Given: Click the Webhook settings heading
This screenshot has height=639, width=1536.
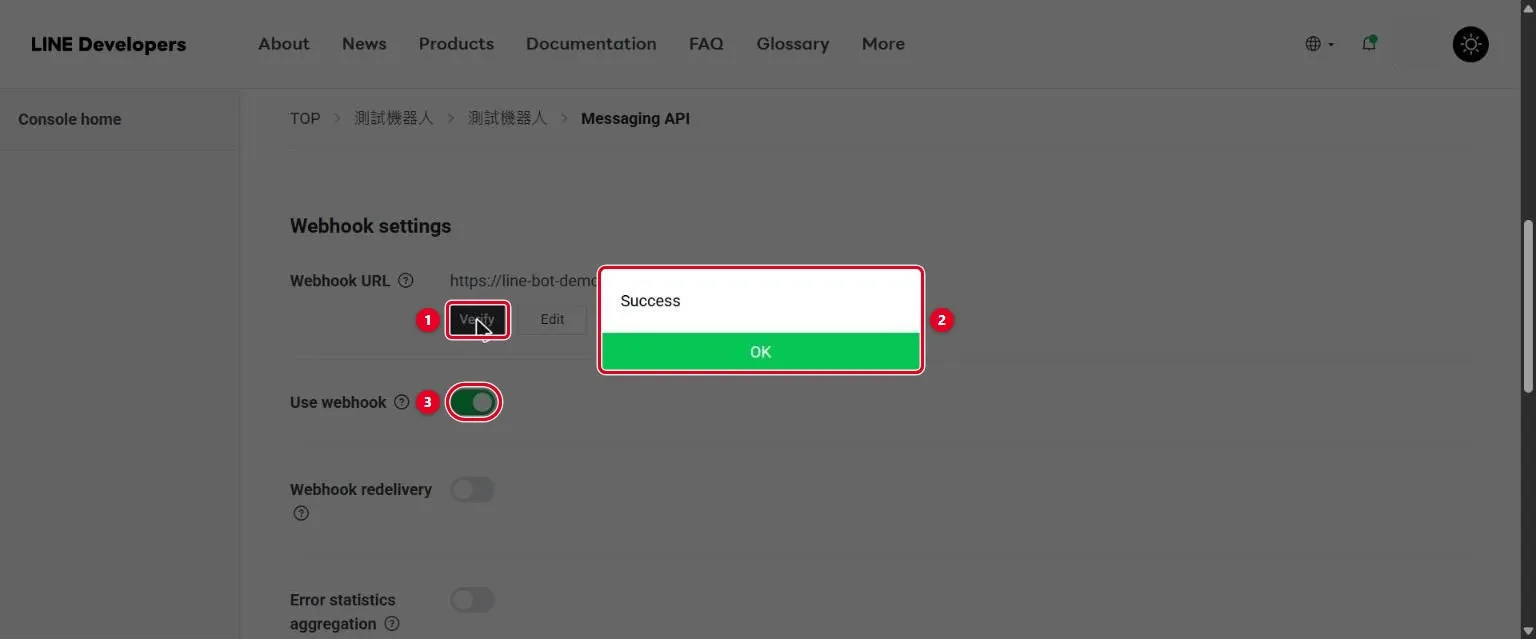Looking at the screenshot, I should (x=370, y=226).
